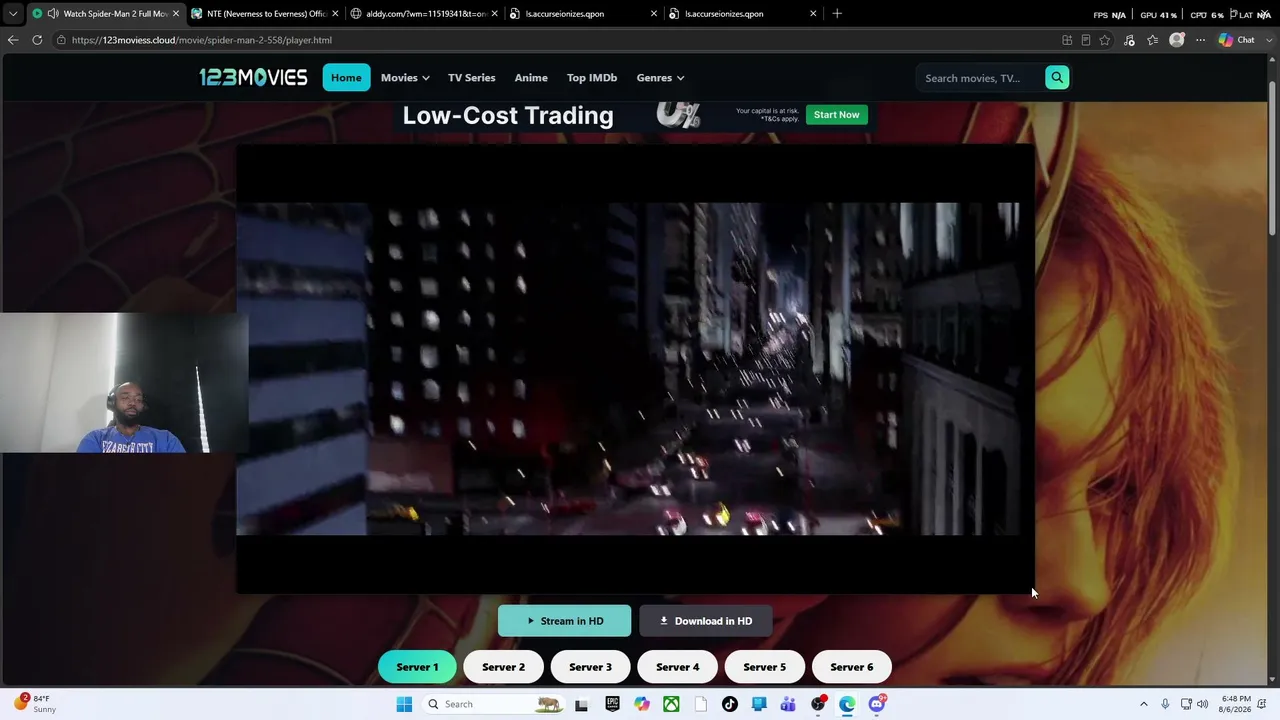Open the browser tab list dropdown
The height and width of the screenshot is (720, 1280).
[13, 14]
